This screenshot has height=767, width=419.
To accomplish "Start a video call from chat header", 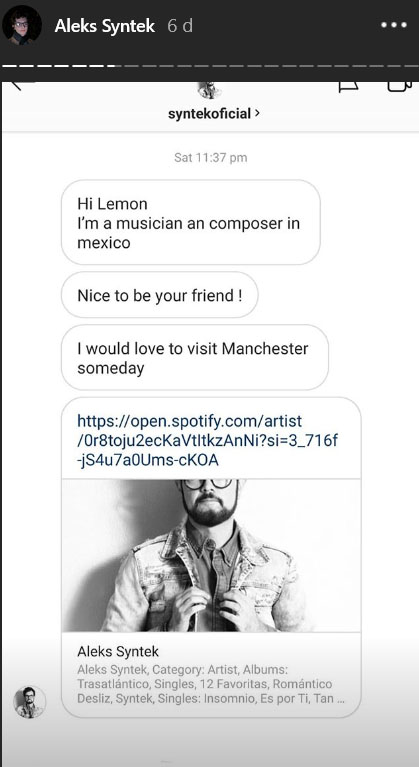I will tap(400, 87).
